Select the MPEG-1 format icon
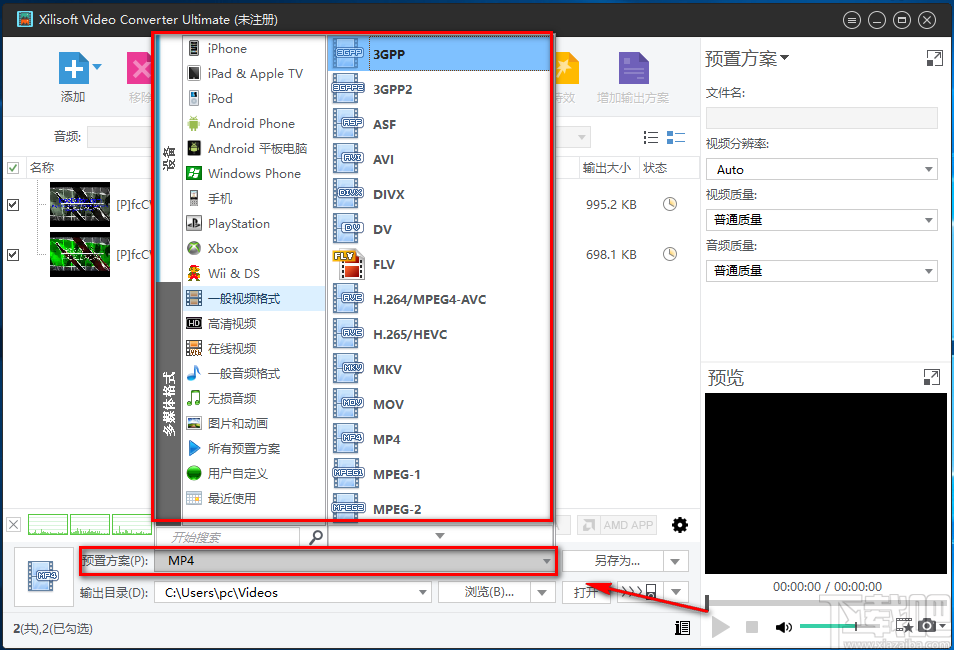Image resolution: width=954 pixels, height=650 pixels. coord(348,475)
